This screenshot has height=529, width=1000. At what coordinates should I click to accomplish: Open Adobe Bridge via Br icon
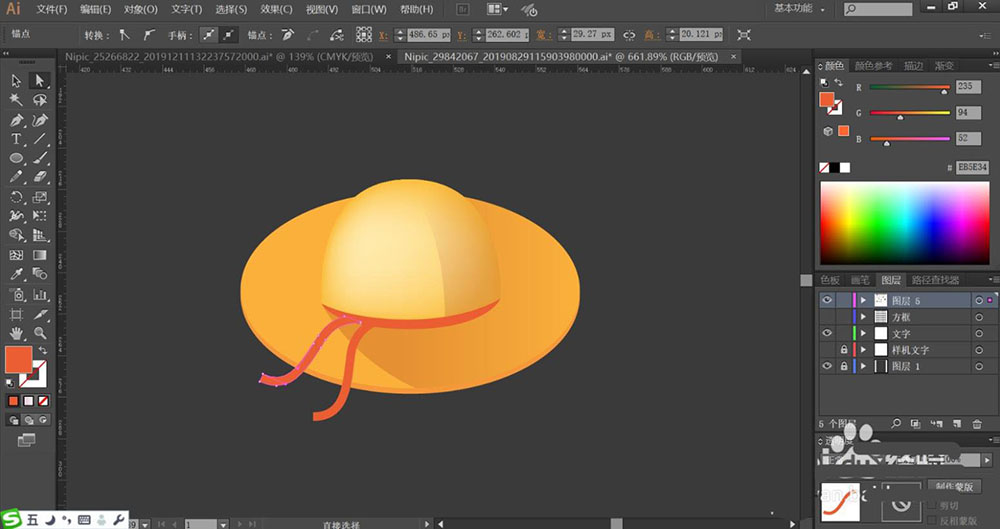[x=463, y=10]
